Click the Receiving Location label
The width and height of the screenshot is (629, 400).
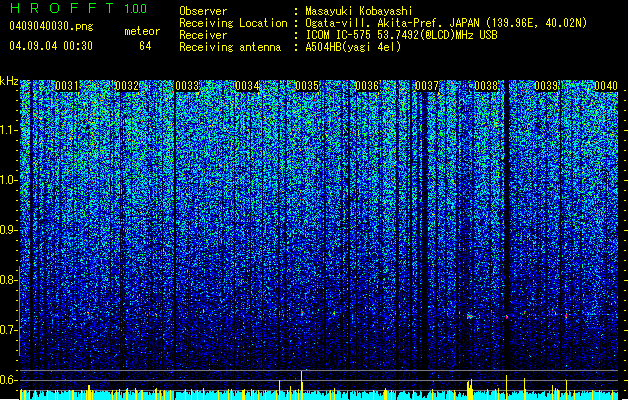pos(233,23)
